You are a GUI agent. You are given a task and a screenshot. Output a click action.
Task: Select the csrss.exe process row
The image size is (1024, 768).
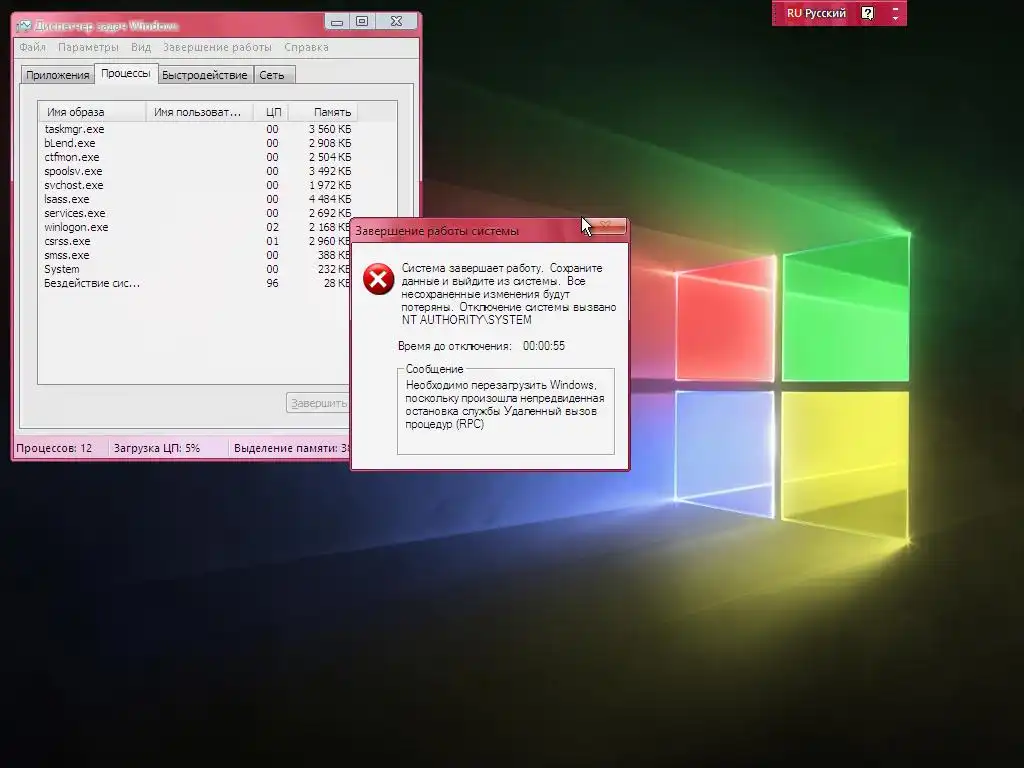point(195,242)
